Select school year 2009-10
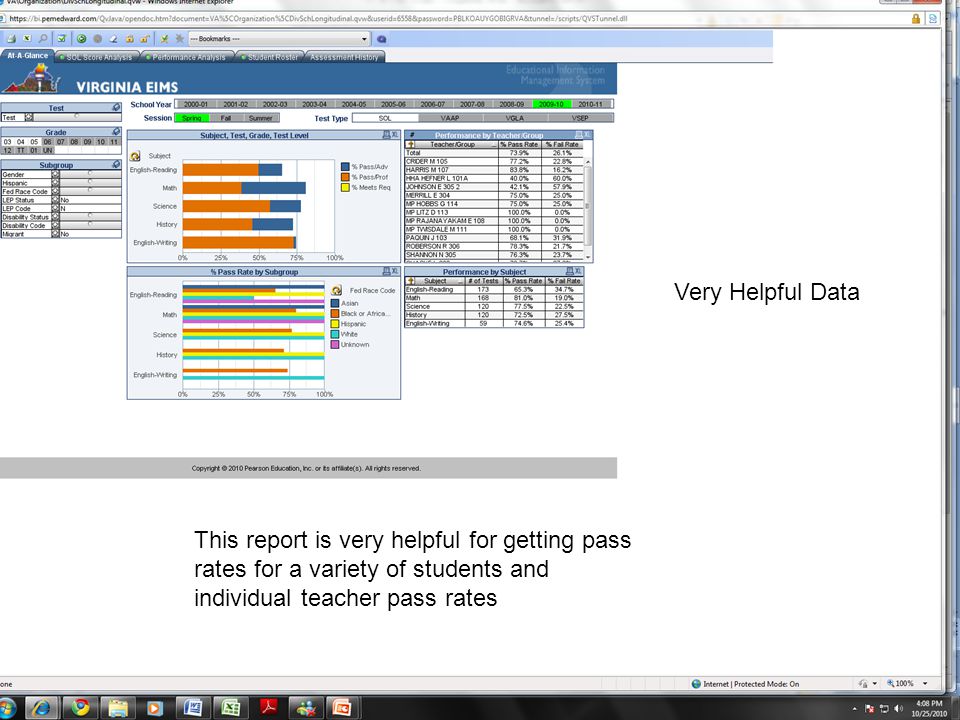 (x=551, y=105)
